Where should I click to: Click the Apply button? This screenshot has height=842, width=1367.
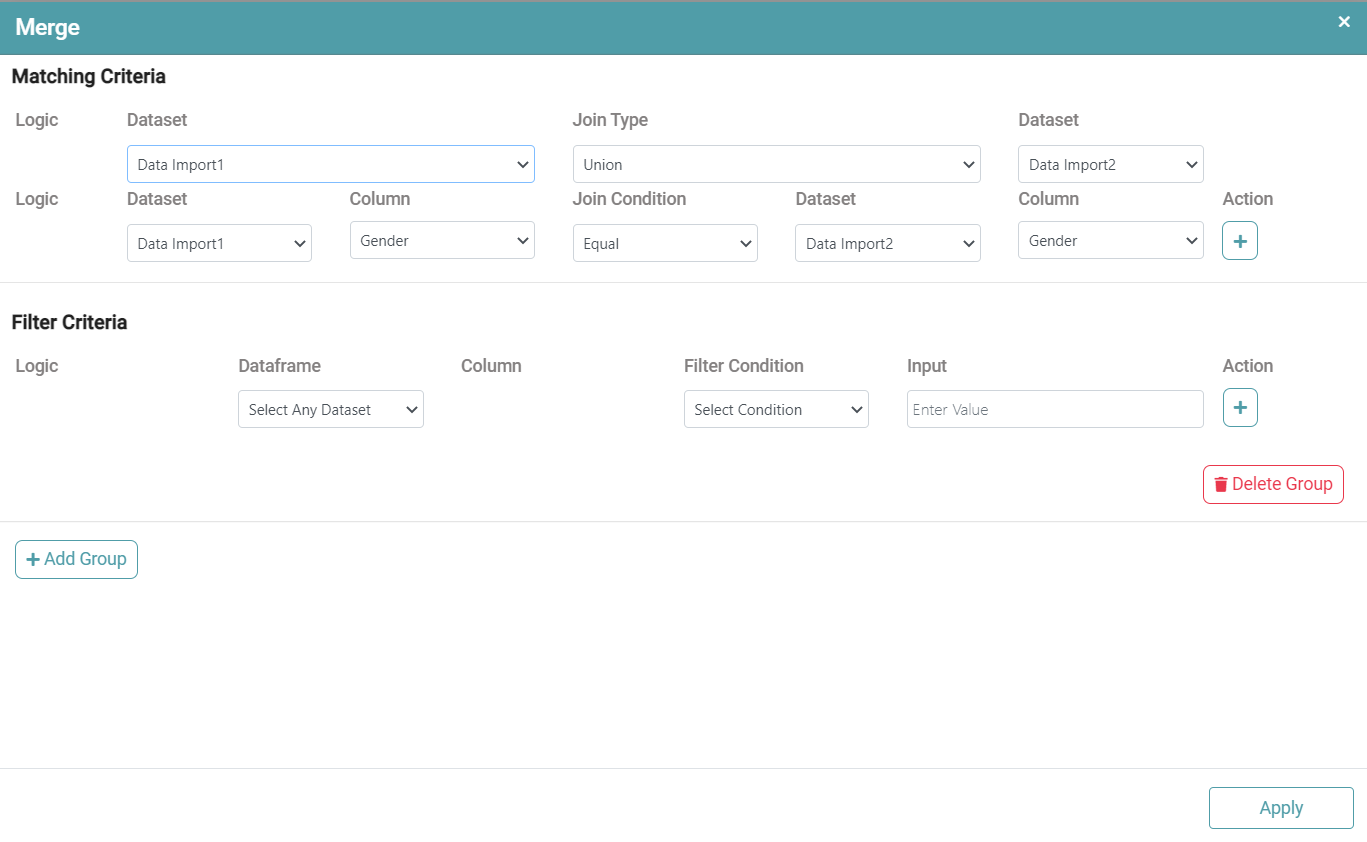[1280, 808]
